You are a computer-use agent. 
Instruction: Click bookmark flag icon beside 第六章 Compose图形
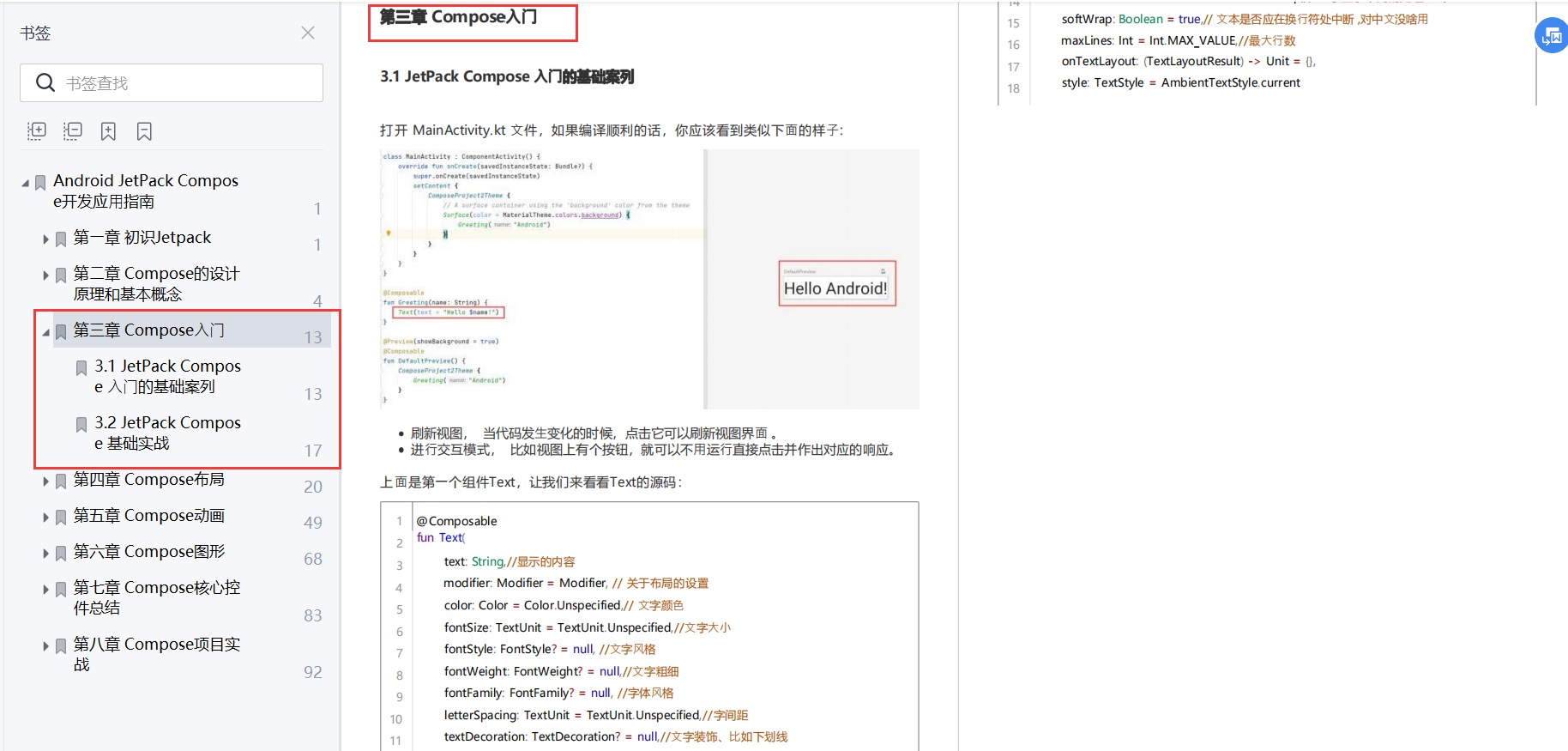coord(61,554)
